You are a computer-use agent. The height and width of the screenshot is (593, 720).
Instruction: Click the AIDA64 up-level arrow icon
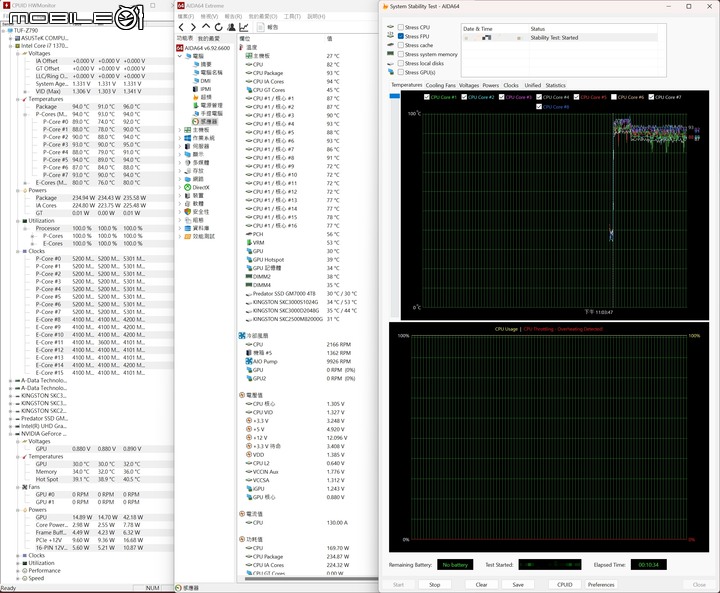[206, 27]
